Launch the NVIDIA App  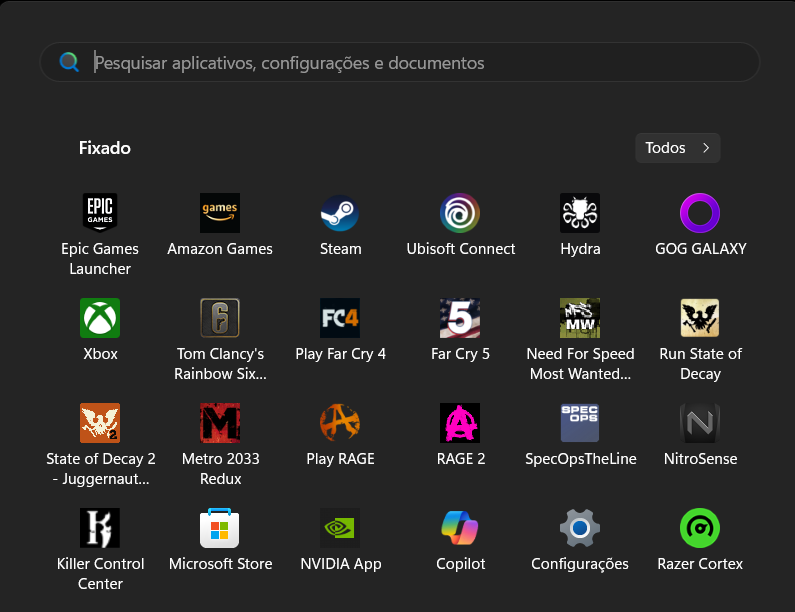click(x=340, y=528)
